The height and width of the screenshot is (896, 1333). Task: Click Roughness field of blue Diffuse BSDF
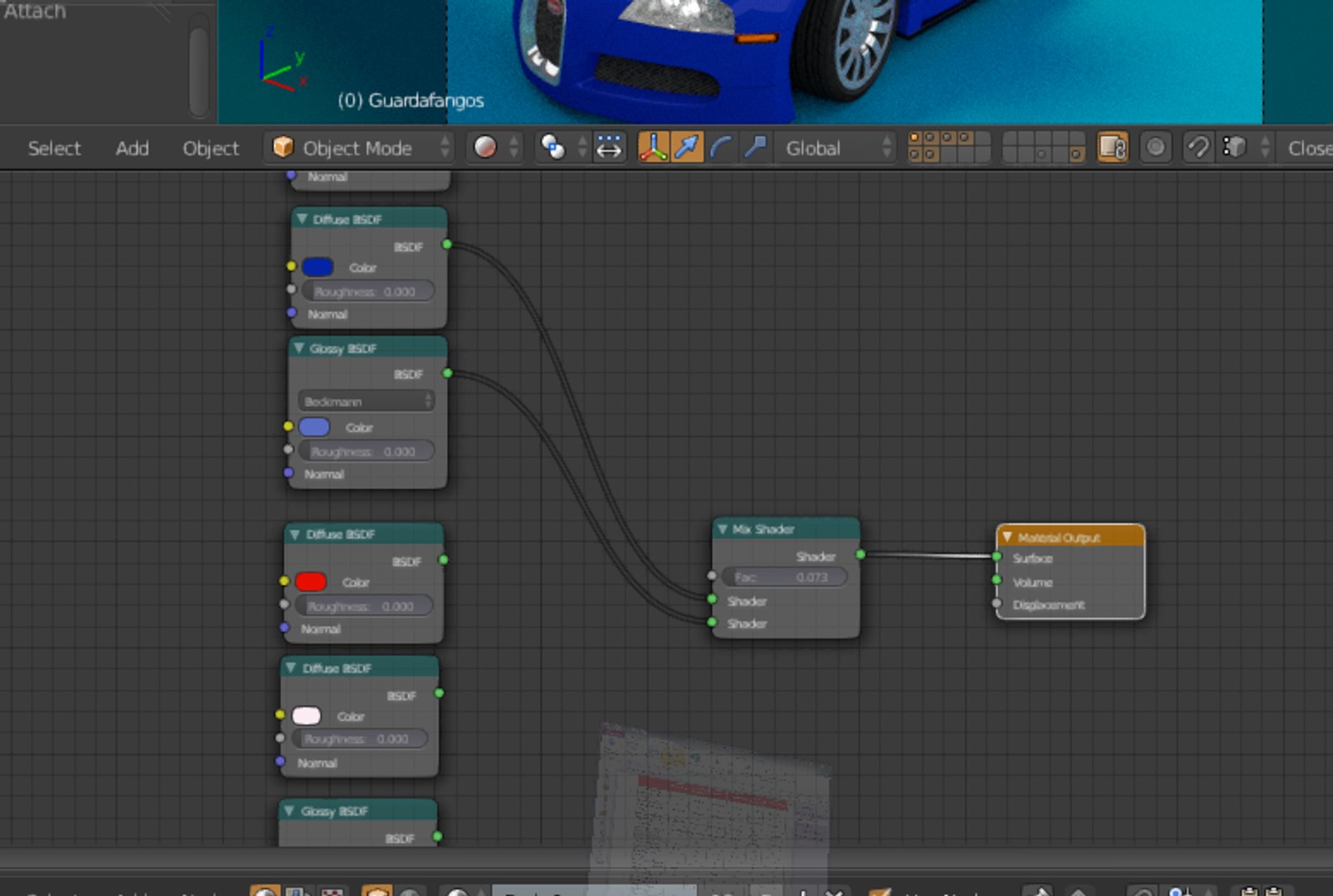367,291
